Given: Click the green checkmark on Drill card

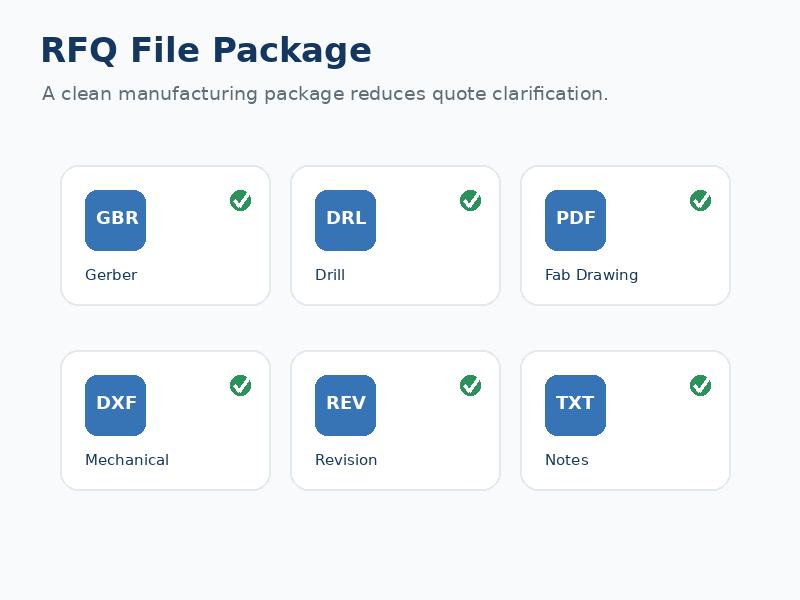Looking at the screenshot, I should (470, 201).
